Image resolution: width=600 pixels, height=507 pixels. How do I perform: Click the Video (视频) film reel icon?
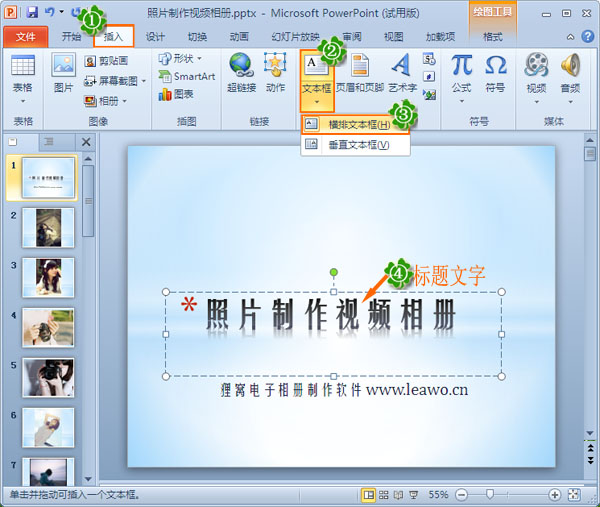(536, 65)
